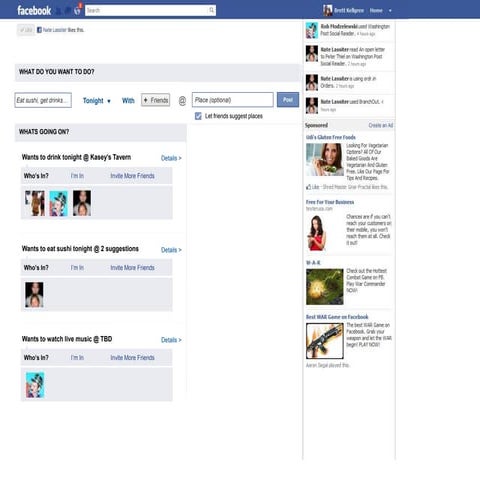This screenshot has width=480, height=480.
Task: Go to Home in top bar
Action: click(376, 11)
